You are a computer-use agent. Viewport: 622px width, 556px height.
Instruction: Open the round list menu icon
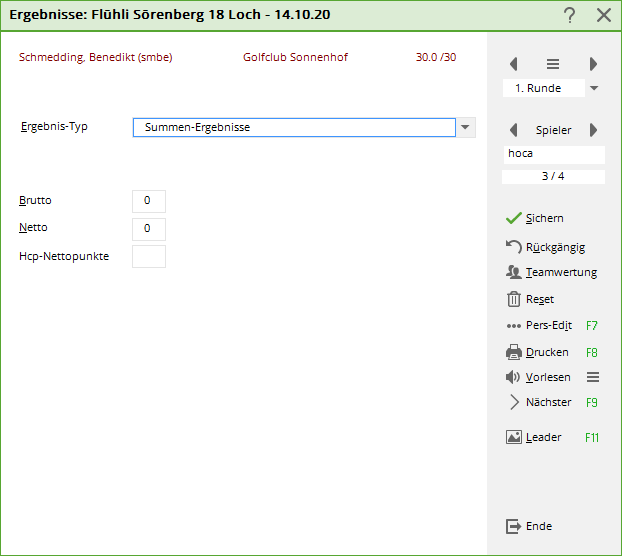click(553, 64)
